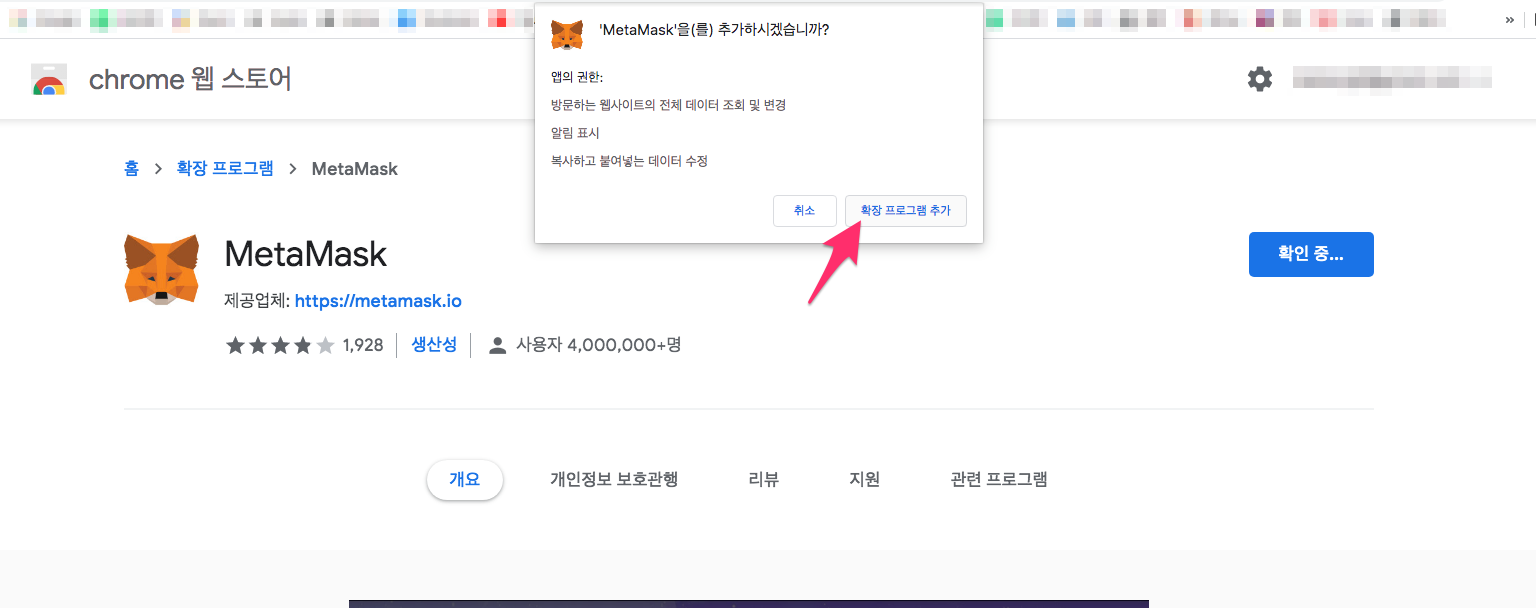Go to 홈 breadcrumb link
Image resolution: width=1536 pixels, height=608 pixels.
tap(132, 168)
